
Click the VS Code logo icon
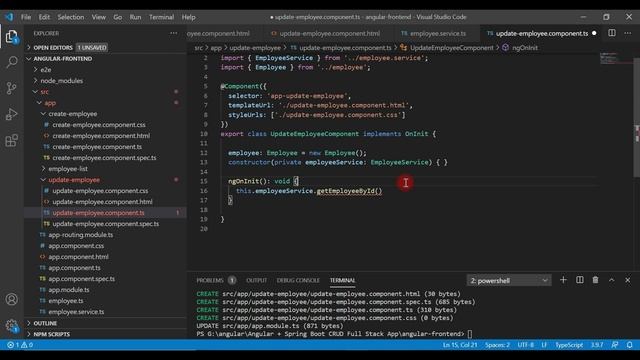point(9,17)
